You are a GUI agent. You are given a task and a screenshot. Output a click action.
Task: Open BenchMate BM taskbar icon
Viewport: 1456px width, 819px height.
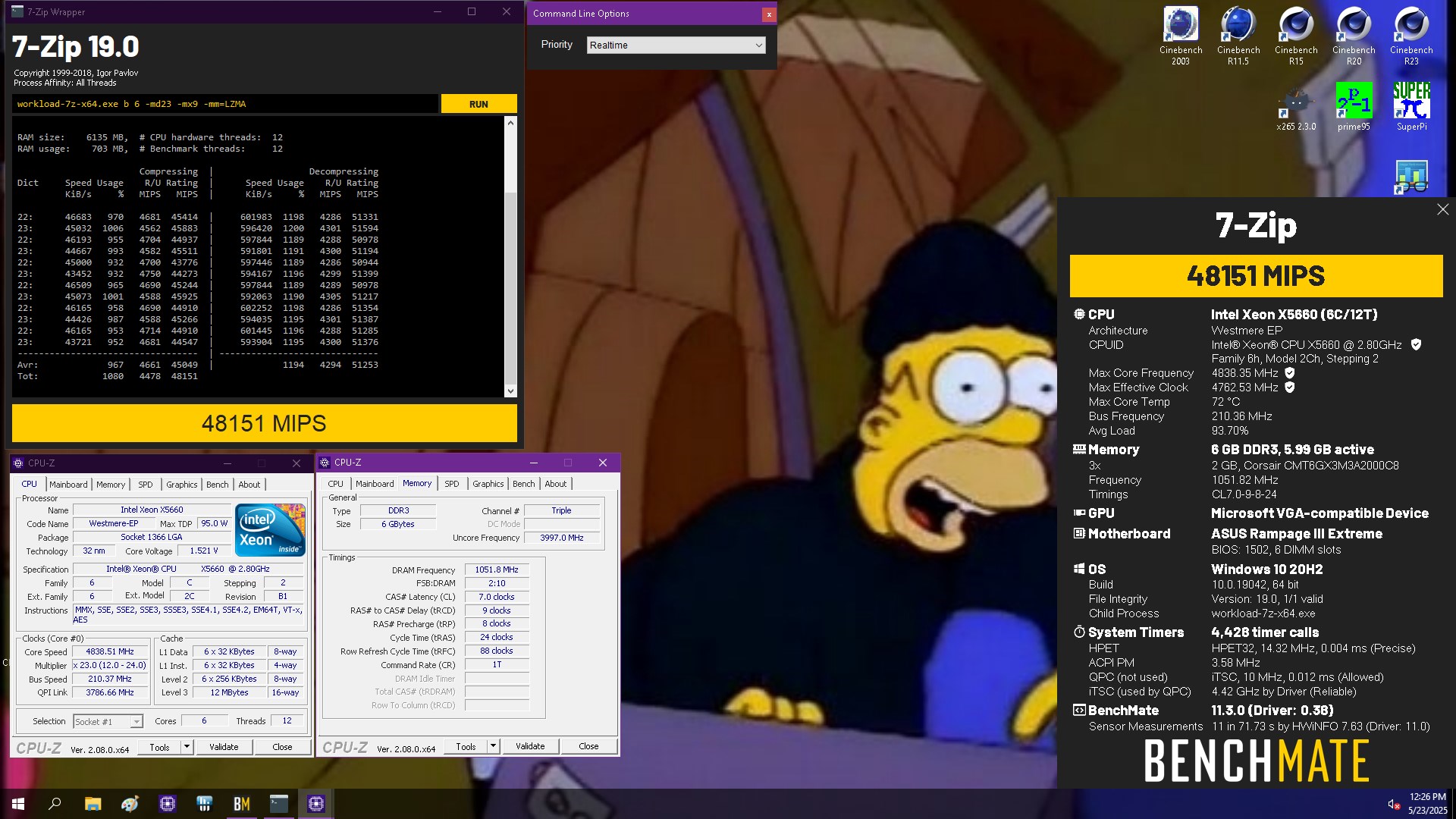click(241, 804)
